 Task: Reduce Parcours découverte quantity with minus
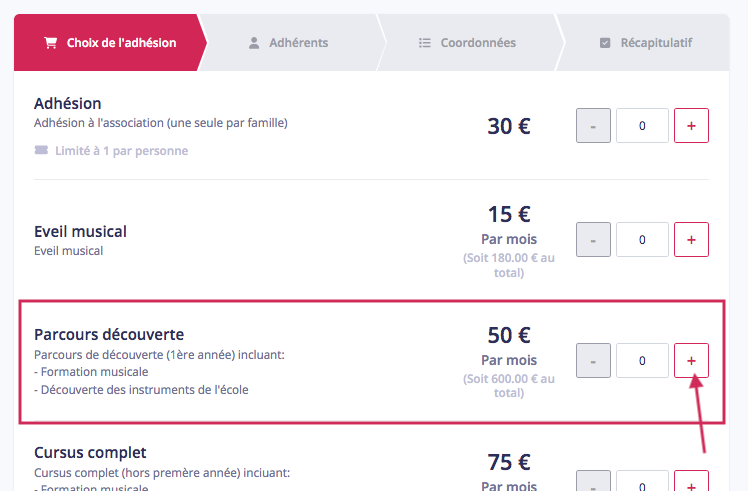[x=593, y=360]
